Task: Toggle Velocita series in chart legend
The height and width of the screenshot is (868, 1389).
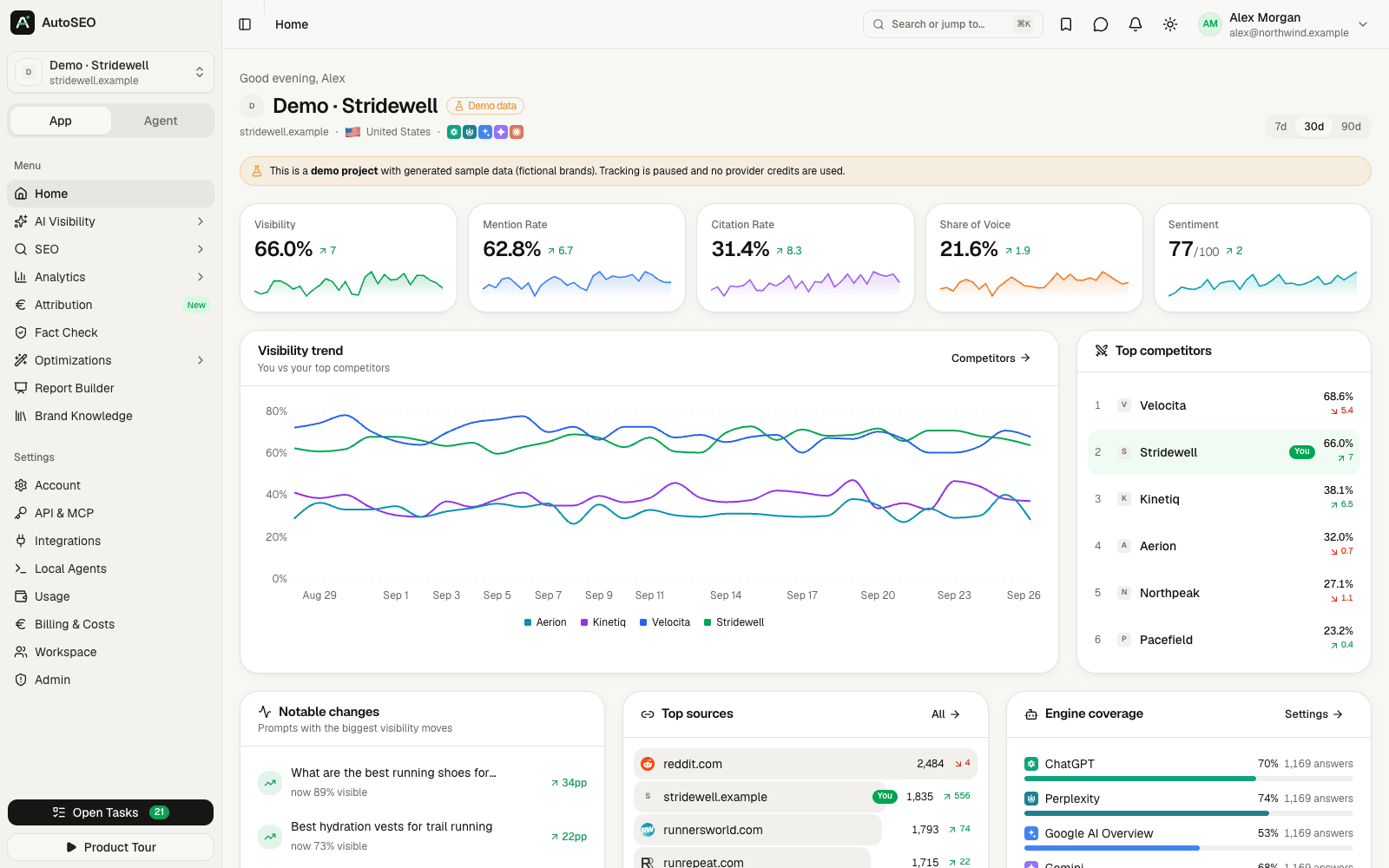Action: pyautogui.click(x=665, y=622)
